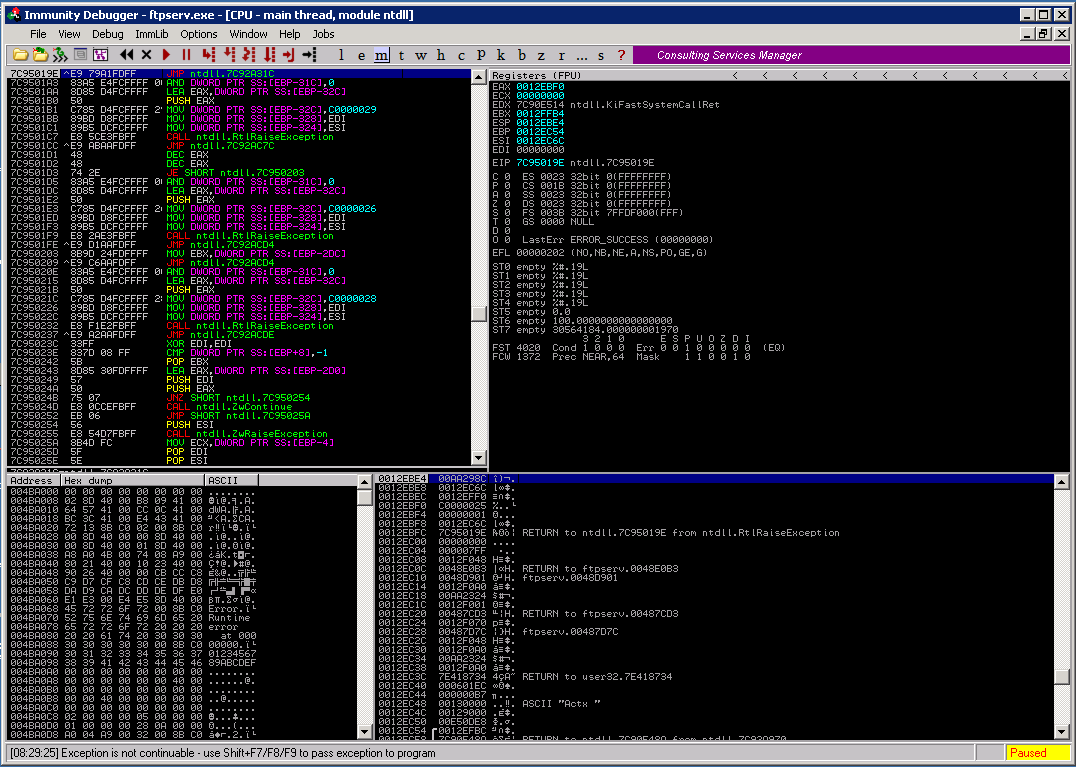Show breakpoints with the 'b' button
Viewport: 1076px width, 767px height.
tap(522, 55)
